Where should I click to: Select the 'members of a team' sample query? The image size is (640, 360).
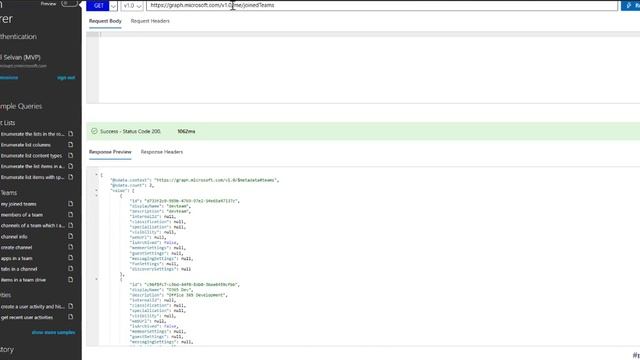[x=22, y=215]
